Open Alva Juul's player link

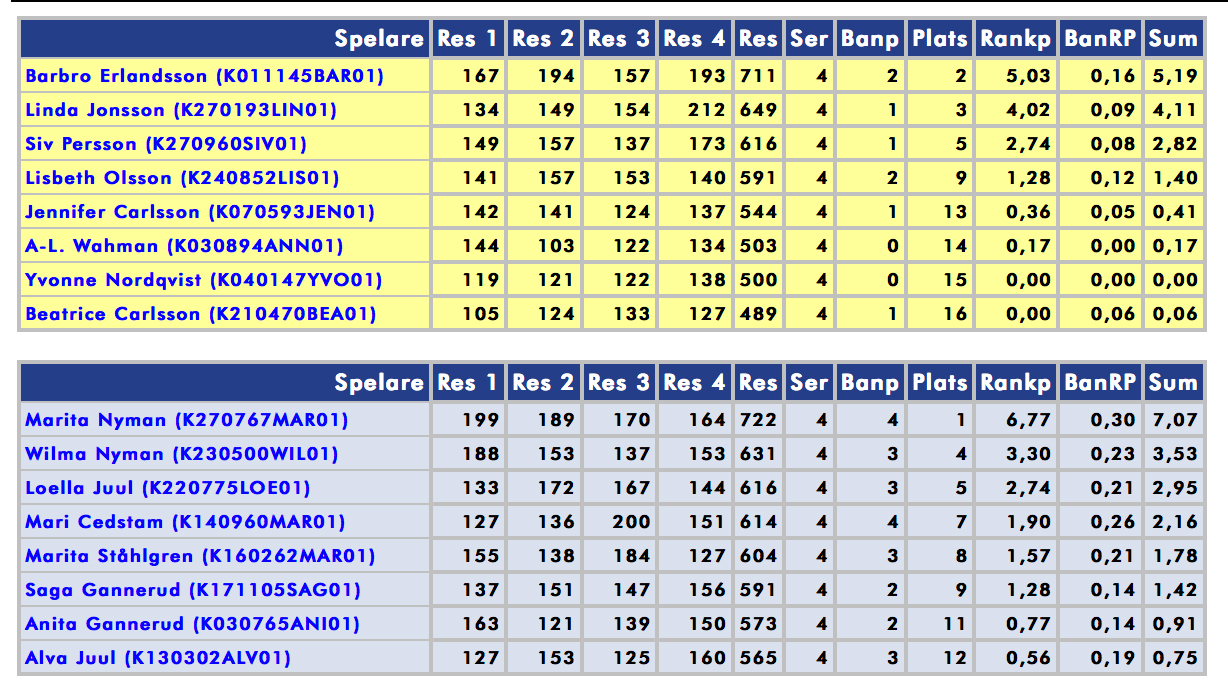(158, 658)
